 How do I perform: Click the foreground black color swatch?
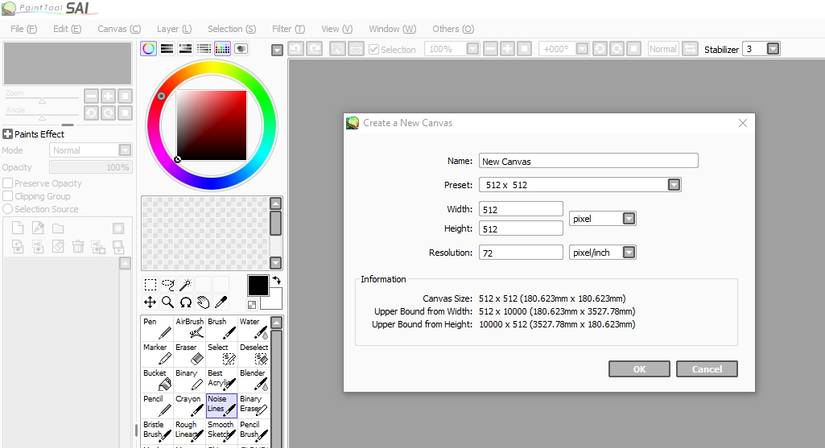(257, 285)
